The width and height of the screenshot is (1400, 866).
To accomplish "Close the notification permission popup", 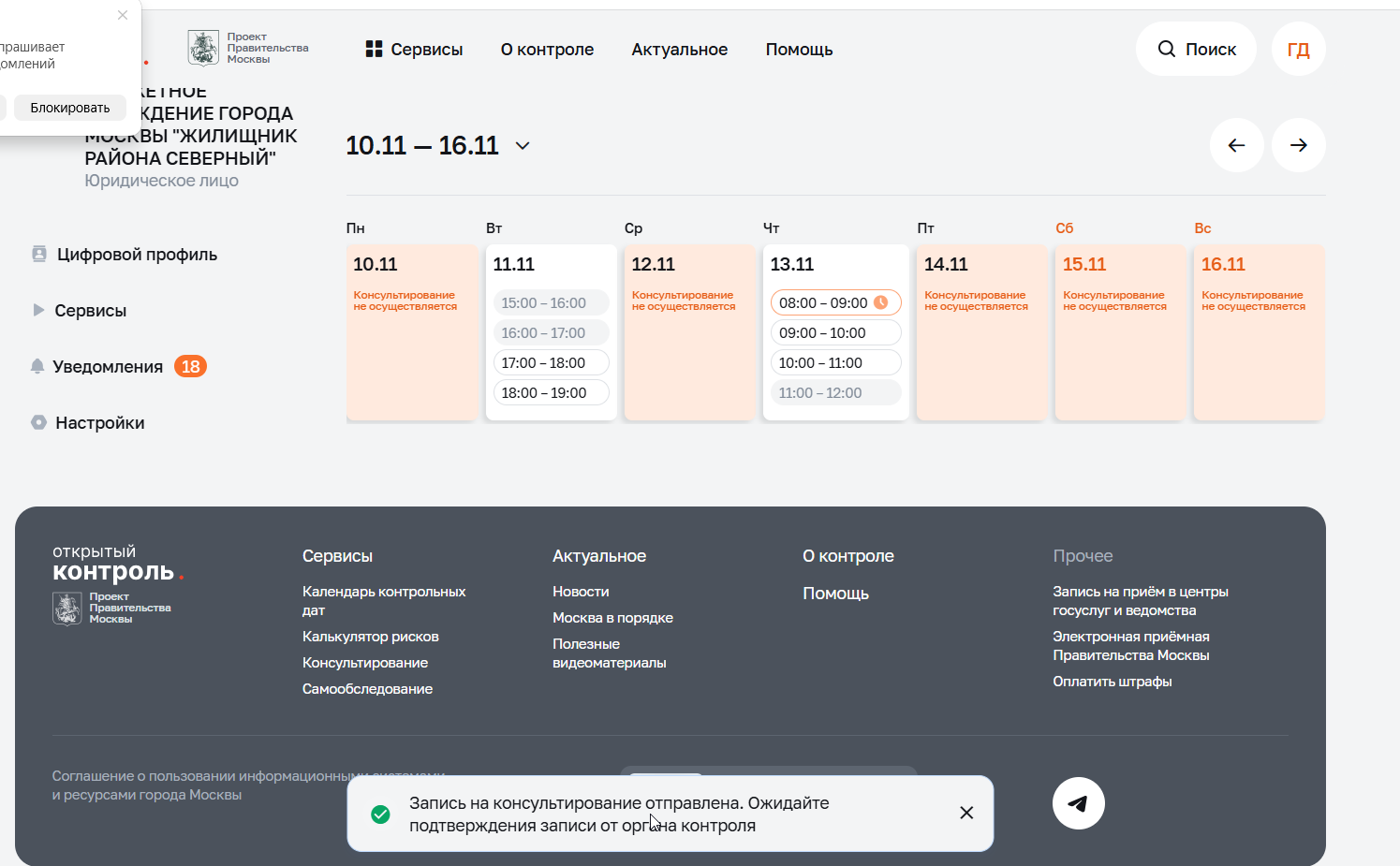I will pyautogui.click(x=123, y=15).
